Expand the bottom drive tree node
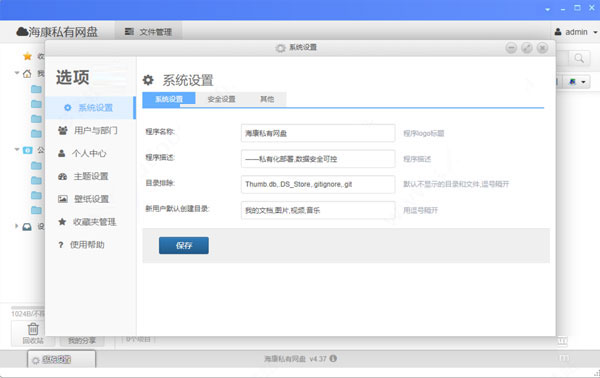 [16, 226]
